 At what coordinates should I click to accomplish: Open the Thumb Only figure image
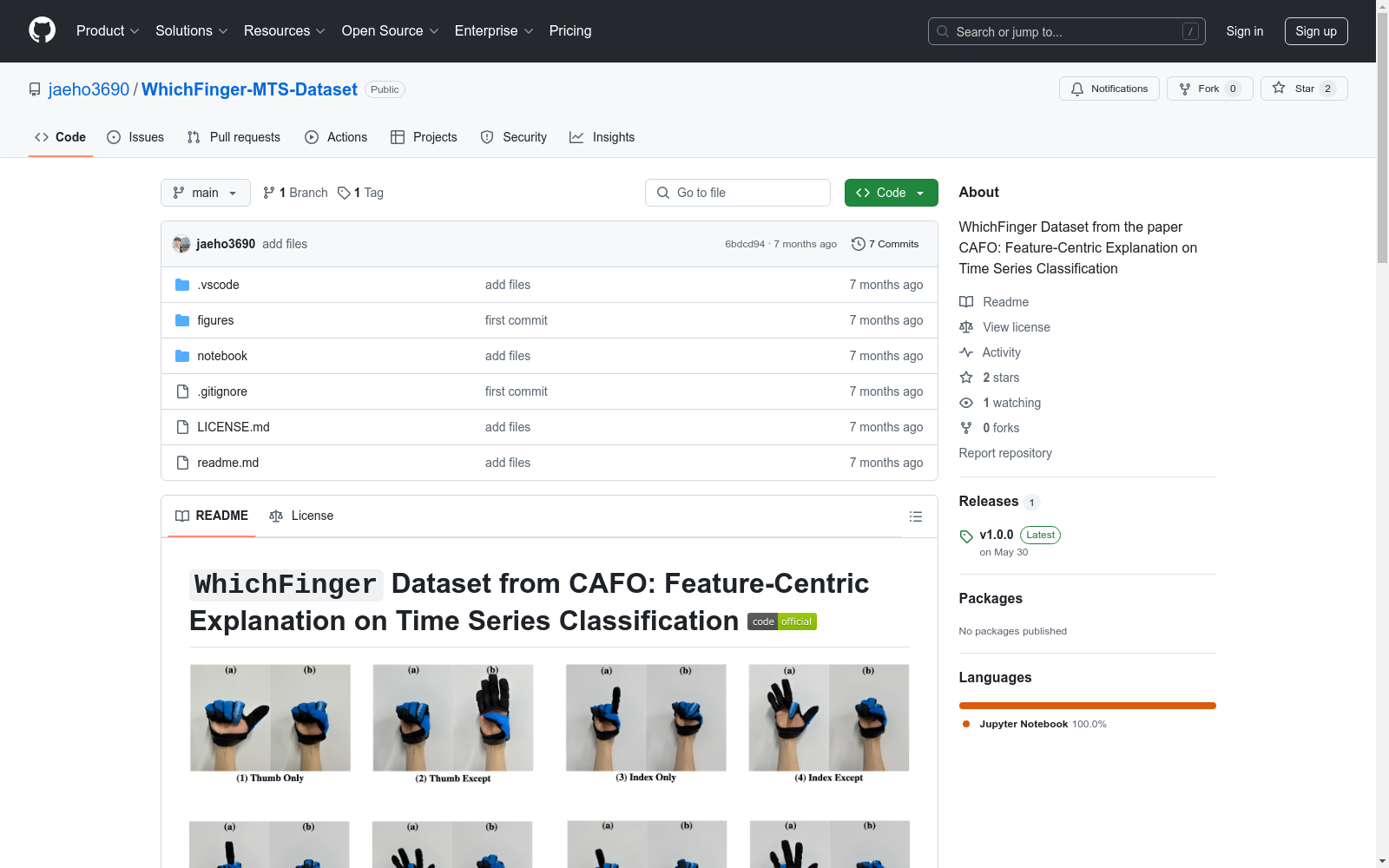pos(270,725)
